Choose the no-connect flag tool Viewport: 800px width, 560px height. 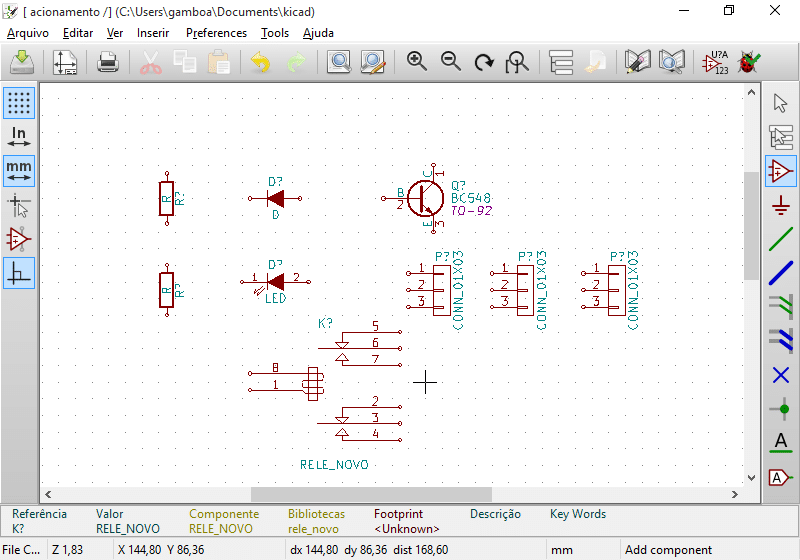[x=781, y=375]
